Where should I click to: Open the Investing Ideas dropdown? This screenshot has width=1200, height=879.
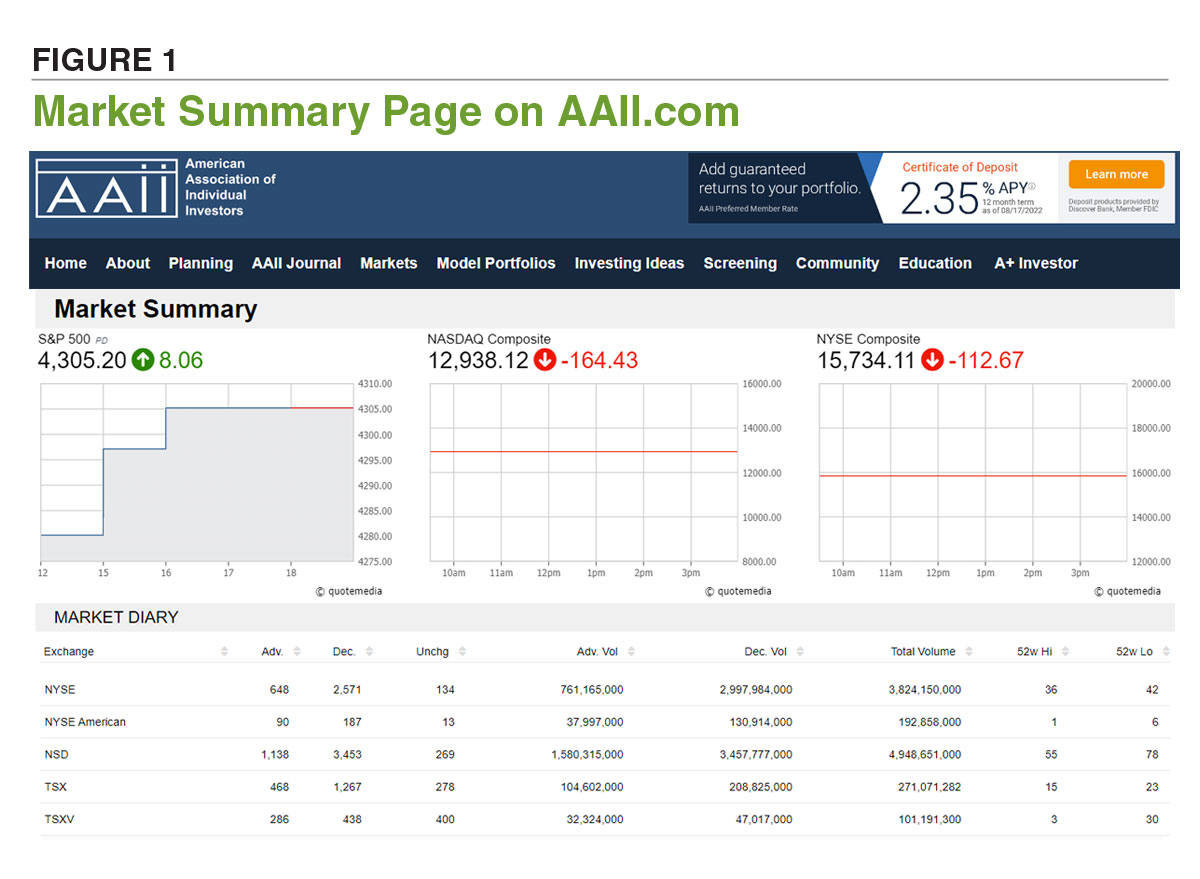629,263
